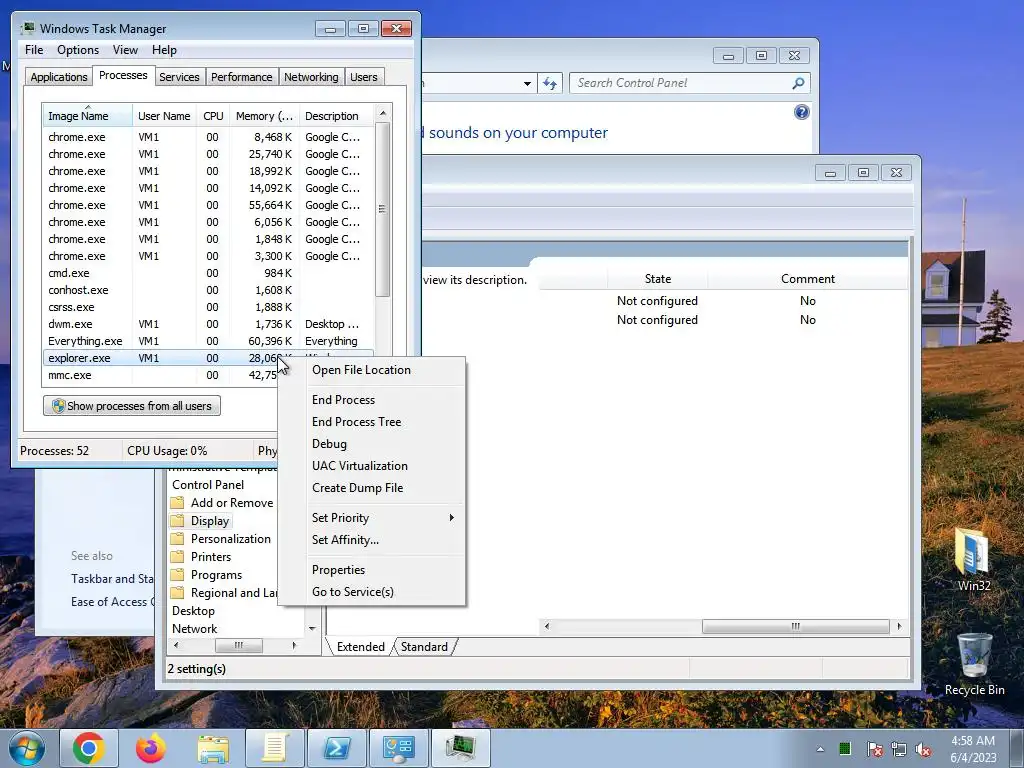Switch to the Applications tab
Screen dimensions: 1024x768
tap(59, 77)
